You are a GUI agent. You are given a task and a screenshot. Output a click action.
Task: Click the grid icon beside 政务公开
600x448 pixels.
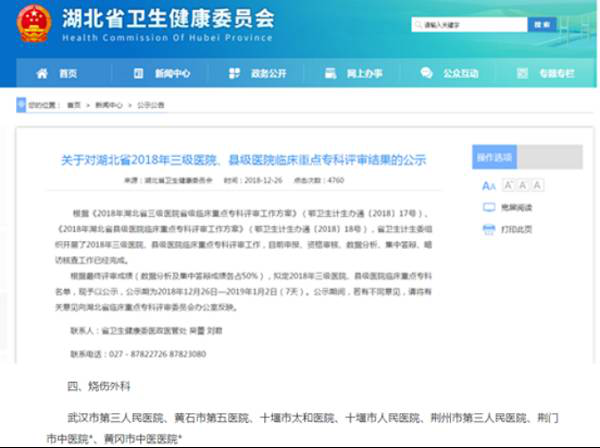coord(234,73)
